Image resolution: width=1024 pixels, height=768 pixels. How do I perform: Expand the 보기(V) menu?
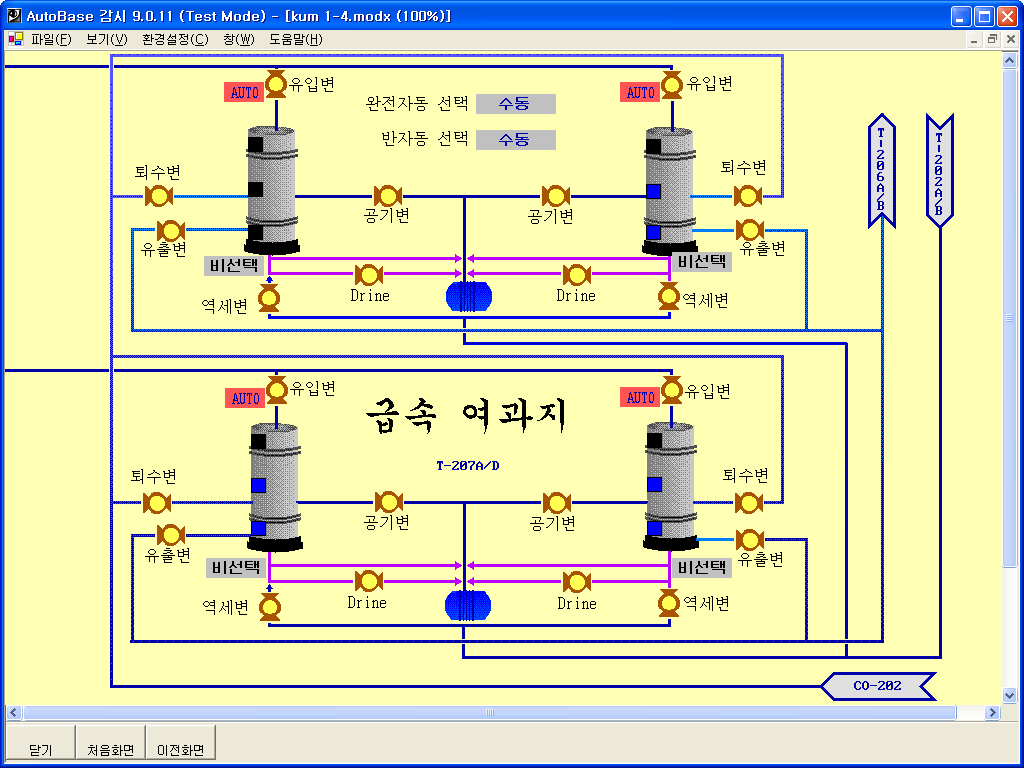pos(107,40)
